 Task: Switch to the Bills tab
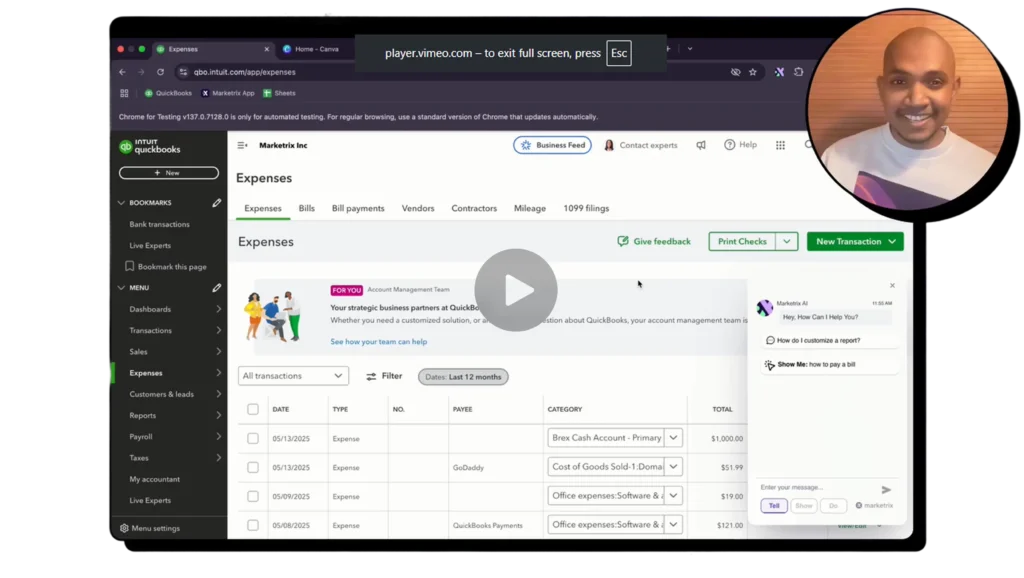(306, 208)
